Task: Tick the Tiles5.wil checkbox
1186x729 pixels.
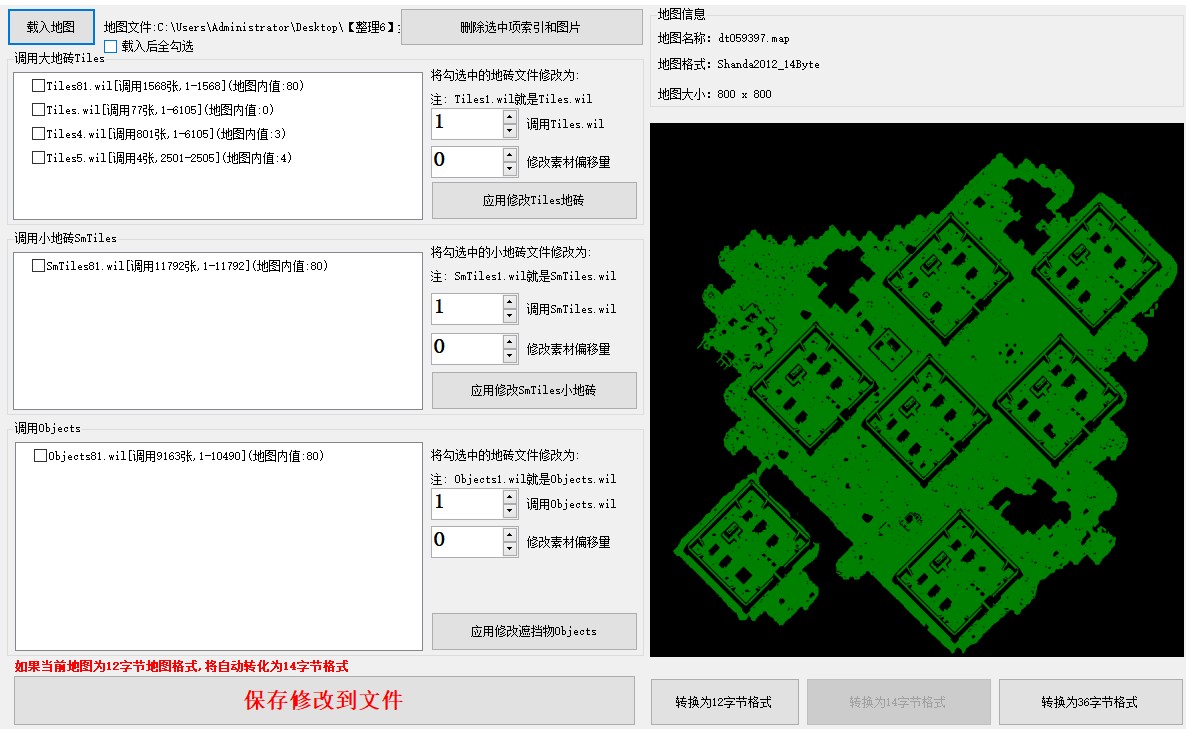Action: tap(39, 158)
